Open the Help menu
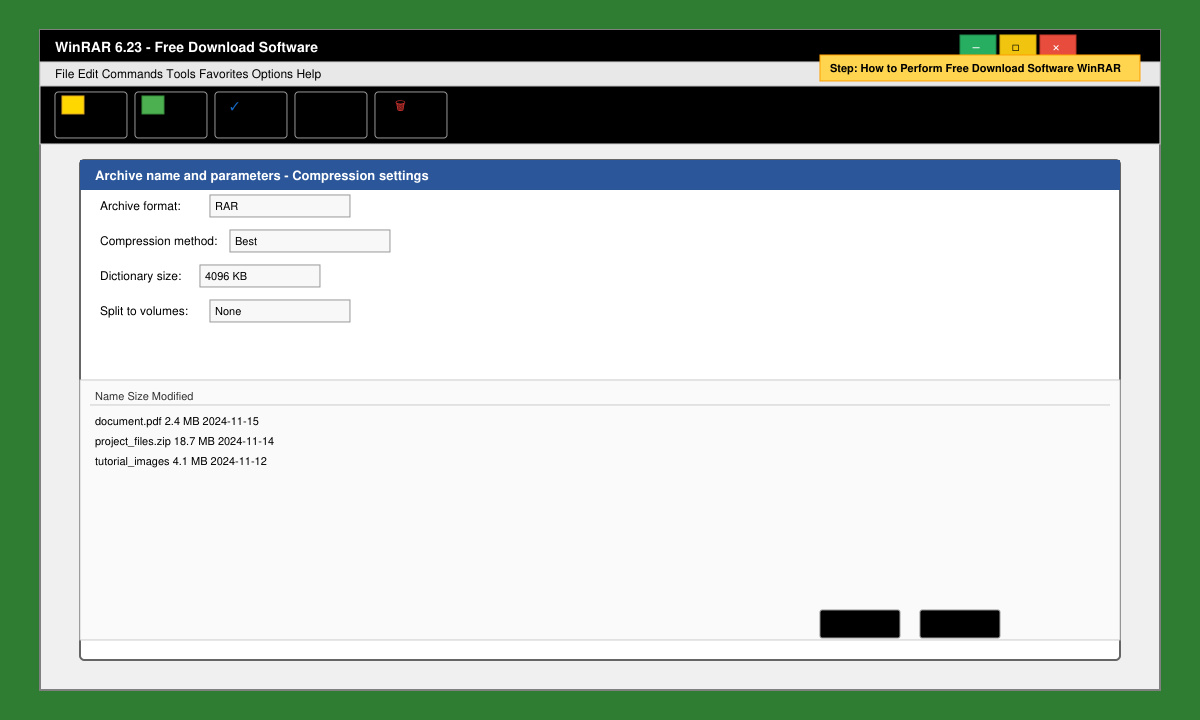Screen dimensions: 1200x720 309,74
